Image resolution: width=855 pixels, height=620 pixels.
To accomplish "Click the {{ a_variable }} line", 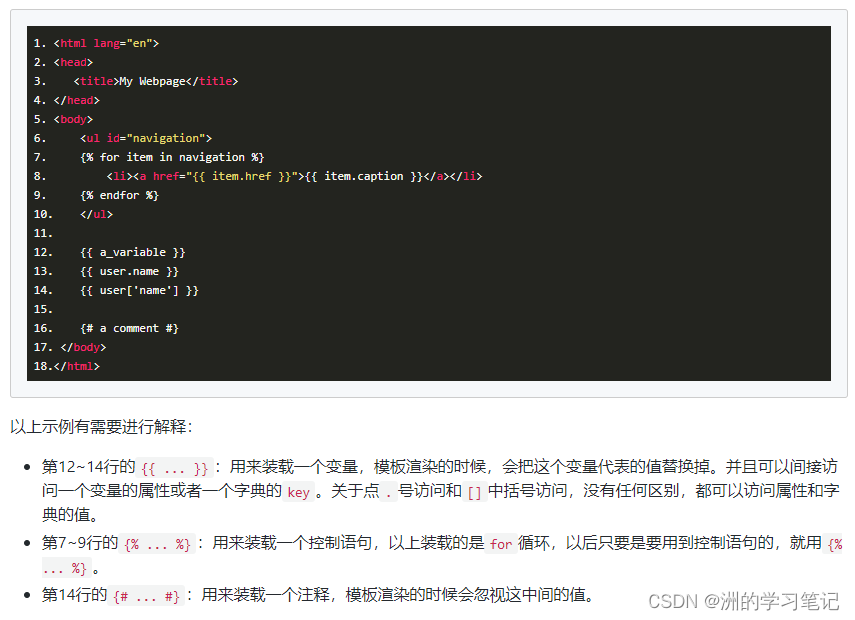I will click(133, 252).
